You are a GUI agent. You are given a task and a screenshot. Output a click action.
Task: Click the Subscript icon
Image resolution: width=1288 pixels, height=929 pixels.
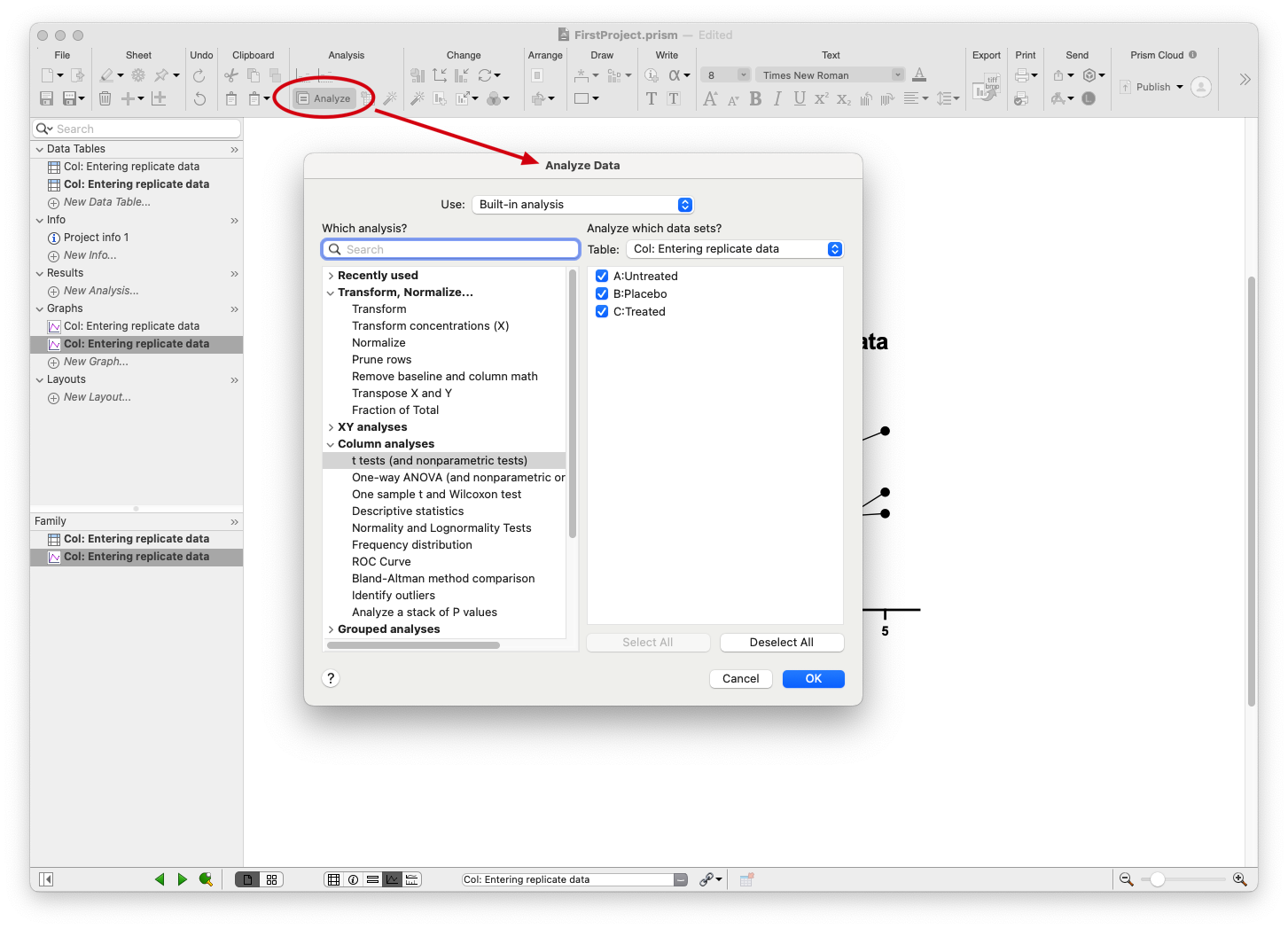click(844, 98)
